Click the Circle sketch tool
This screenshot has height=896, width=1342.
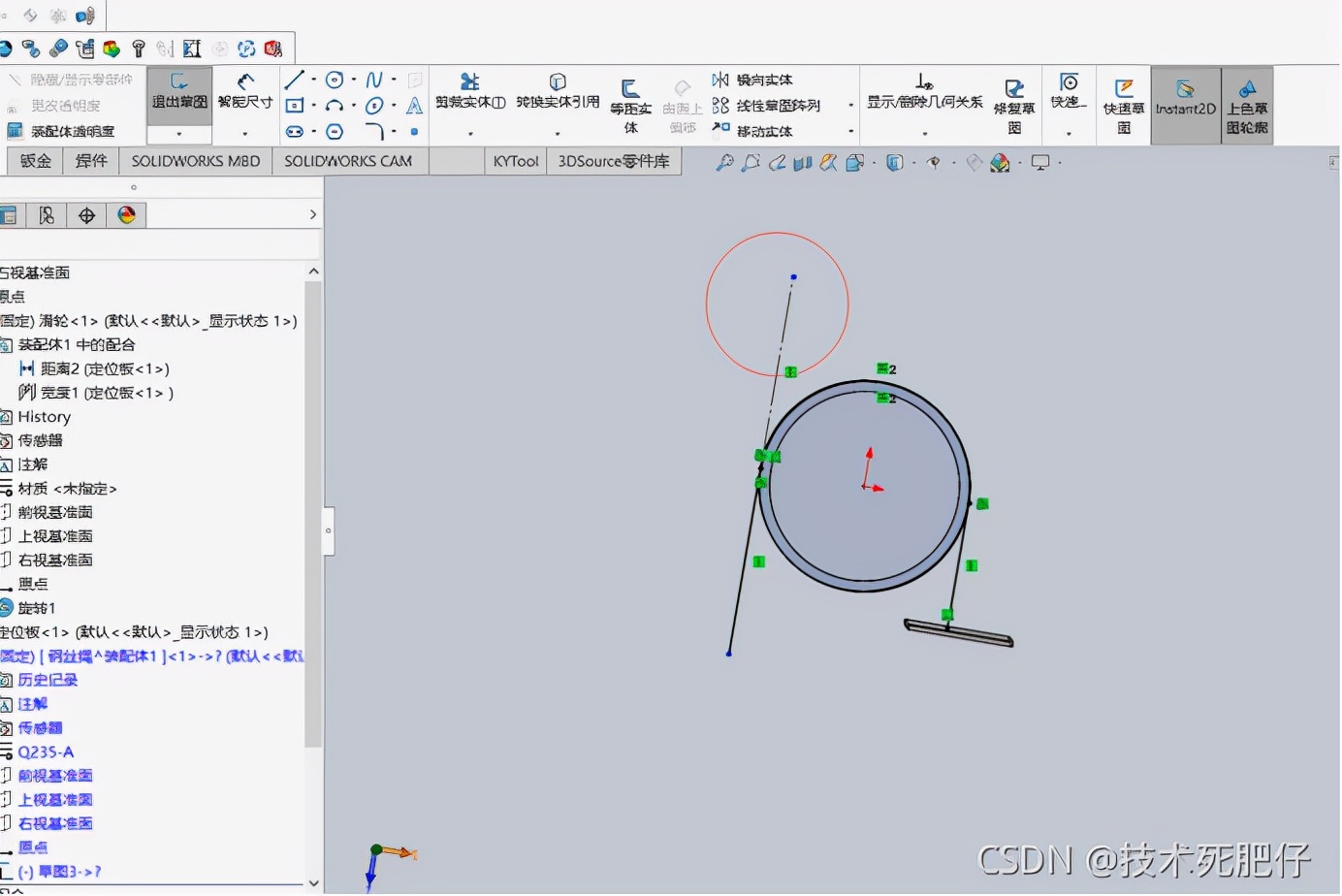click(335, 79)
